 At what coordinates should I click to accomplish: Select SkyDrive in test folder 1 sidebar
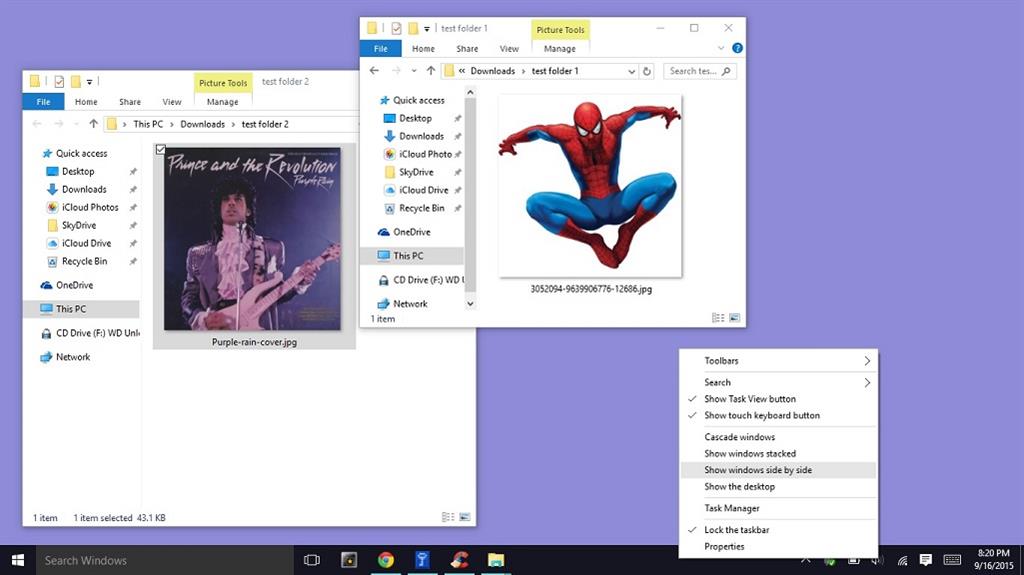(x=416, y=172)
